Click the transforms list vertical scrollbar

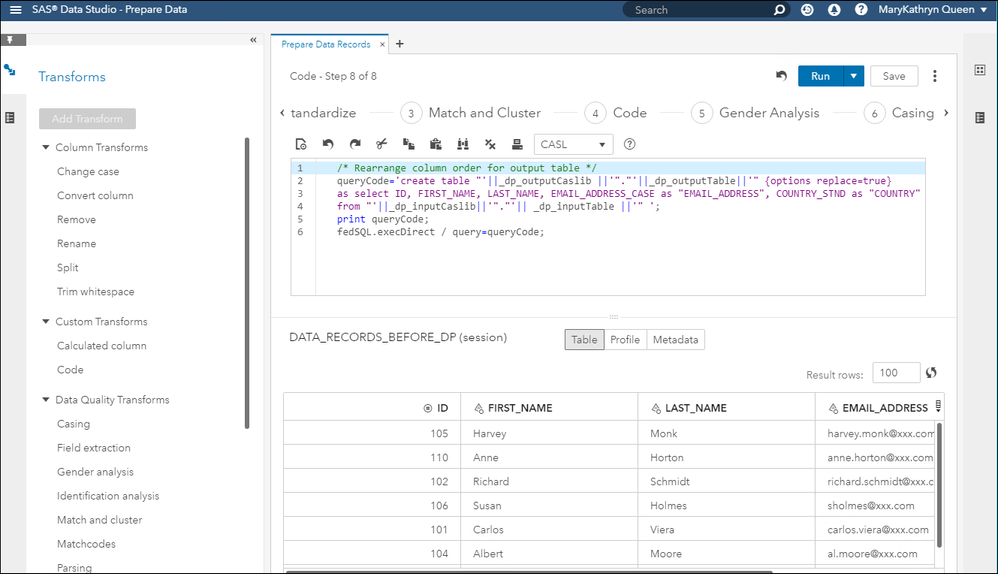247,283
